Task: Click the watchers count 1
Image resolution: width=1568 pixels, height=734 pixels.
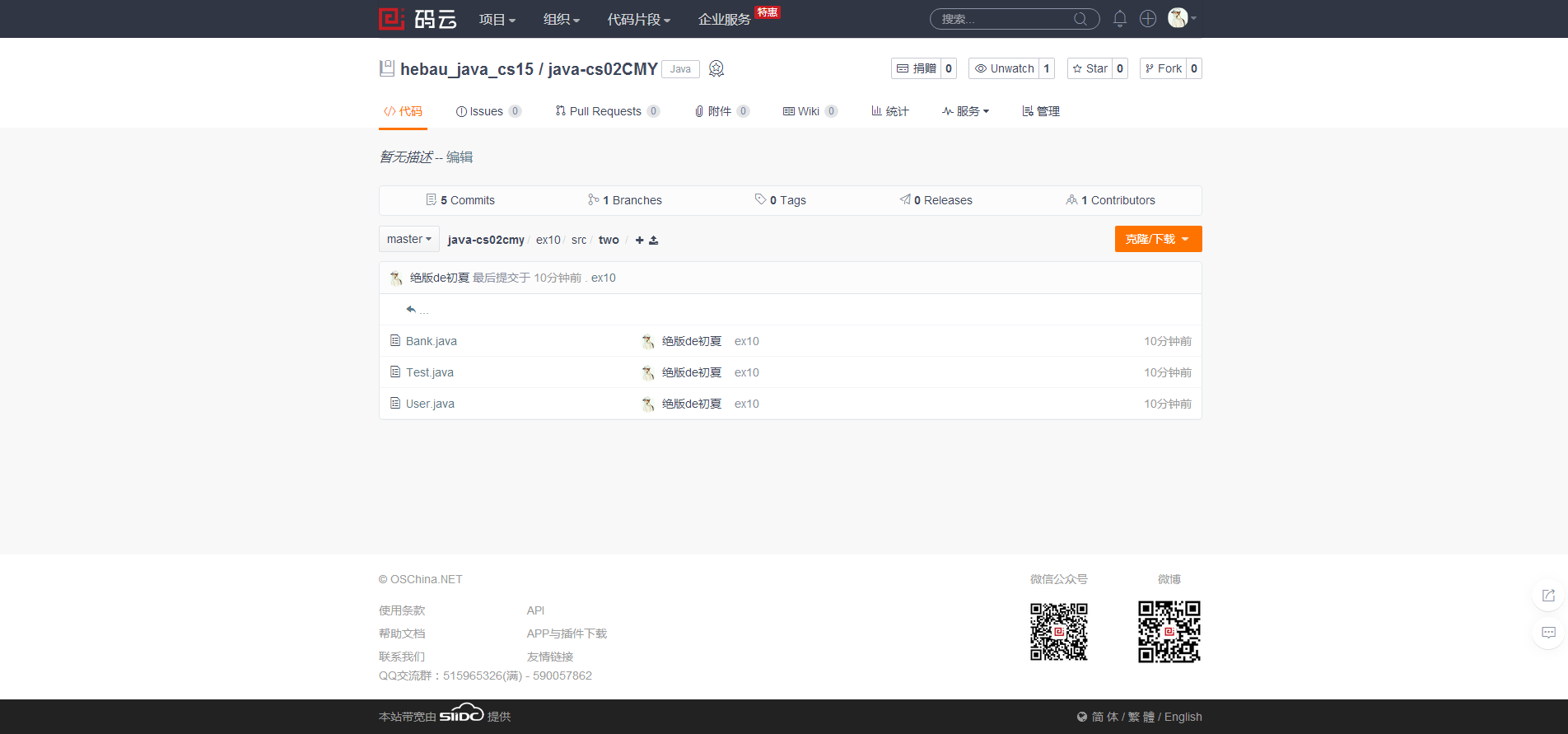Action: [1047, 68]
